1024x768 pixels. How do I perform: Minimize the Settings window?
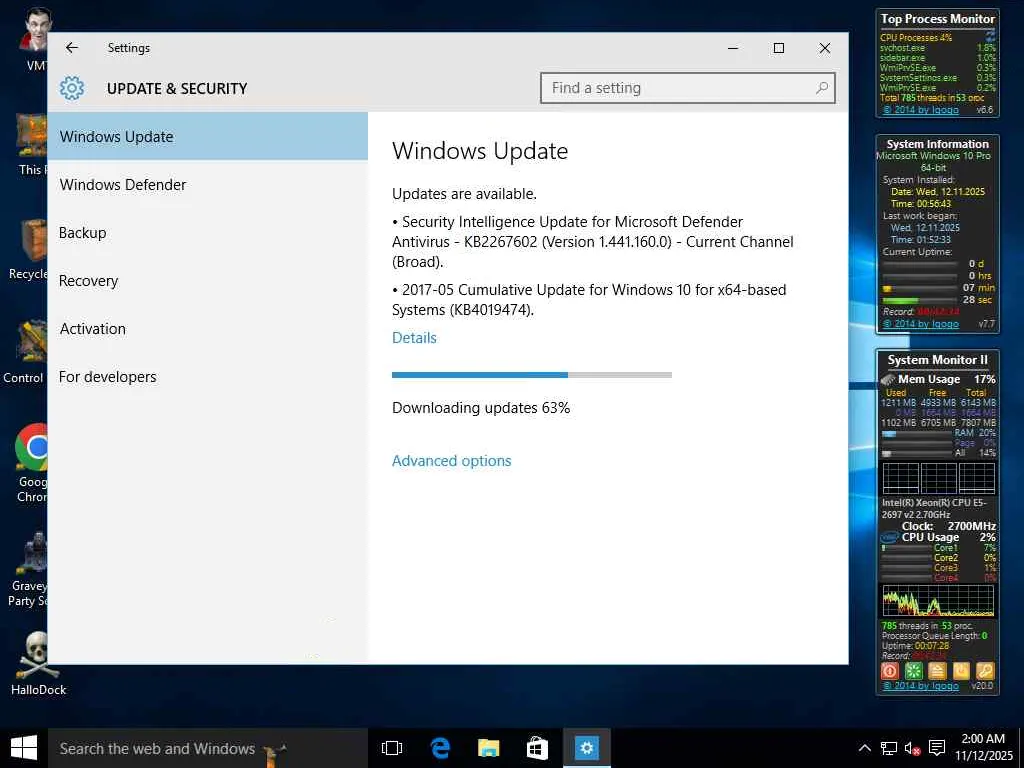point(733,48)
